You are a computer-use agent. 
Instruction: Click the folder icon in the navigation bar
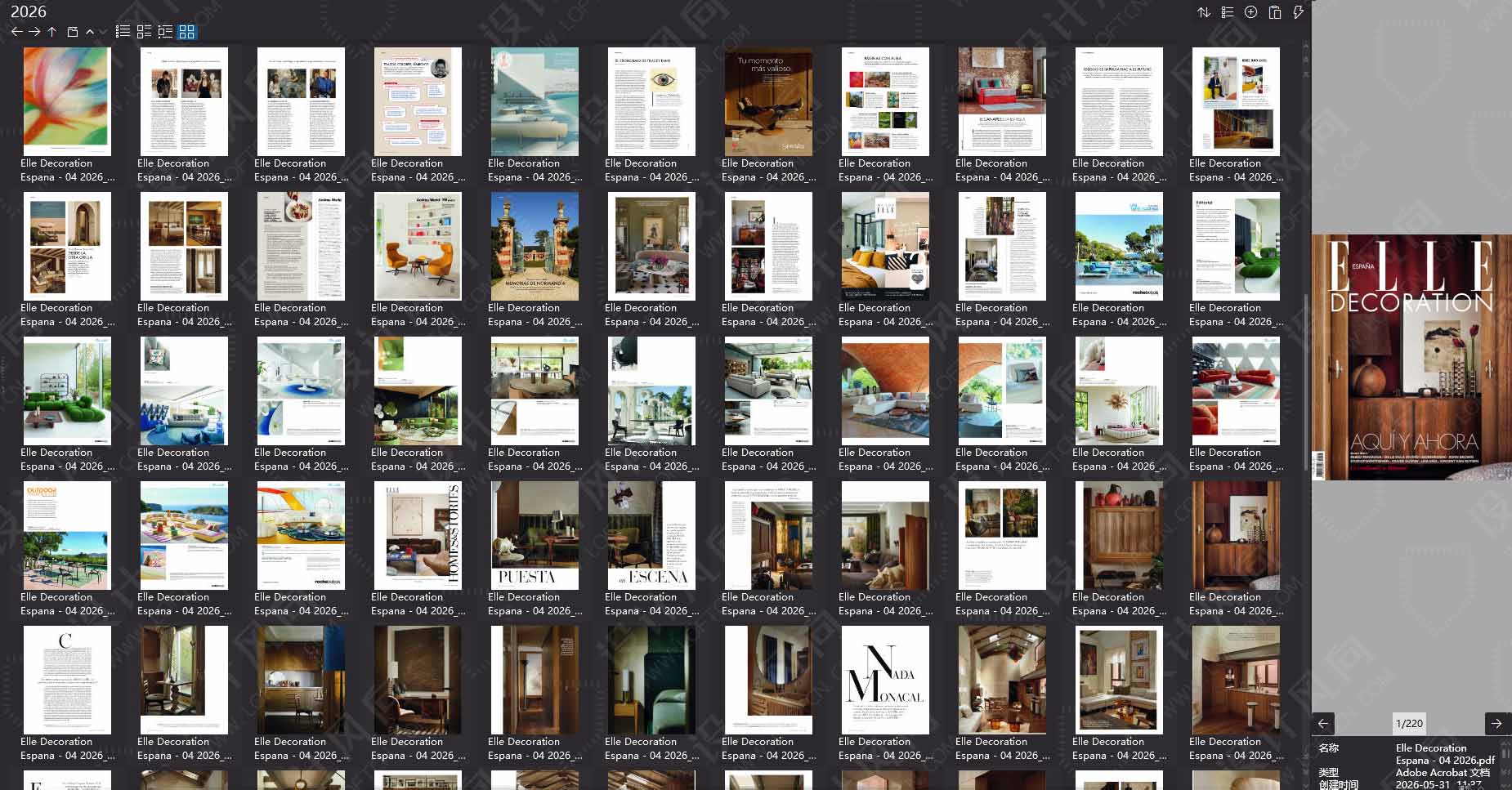tap(72, 32)
